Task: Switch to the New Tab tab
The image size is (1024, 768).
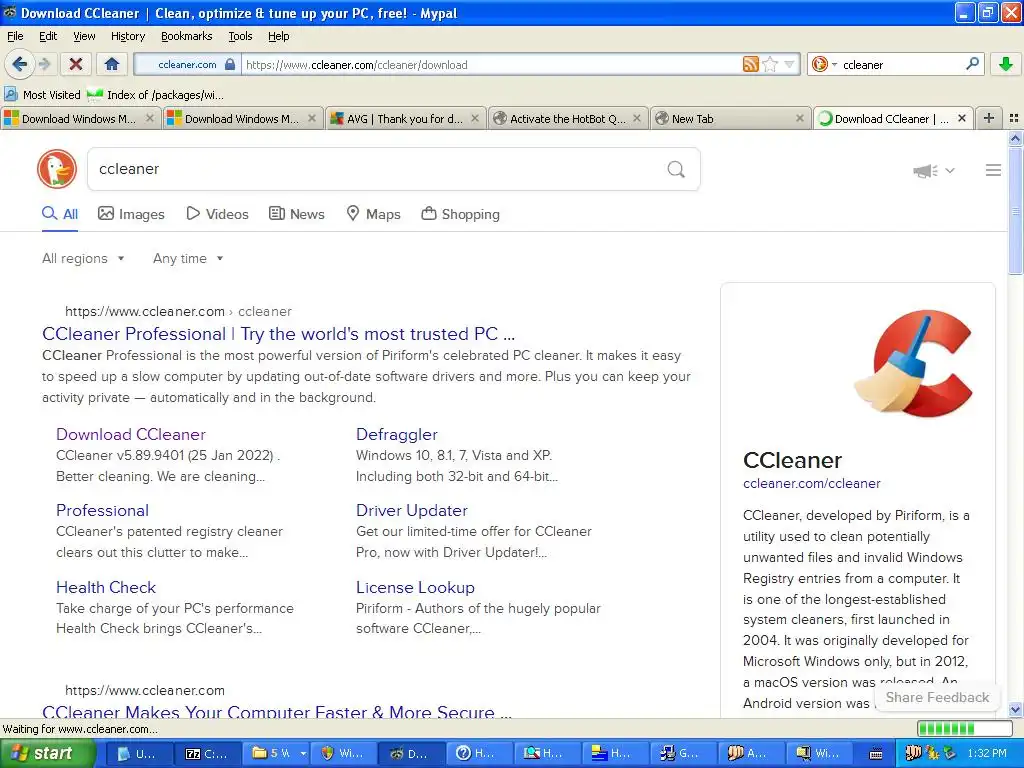Action: click(x=729, y=119)
